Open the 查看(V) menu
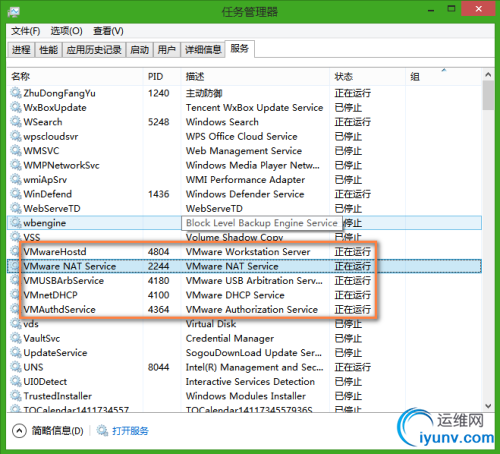Viewport: 500px width, 454px height. pos(108,31)
